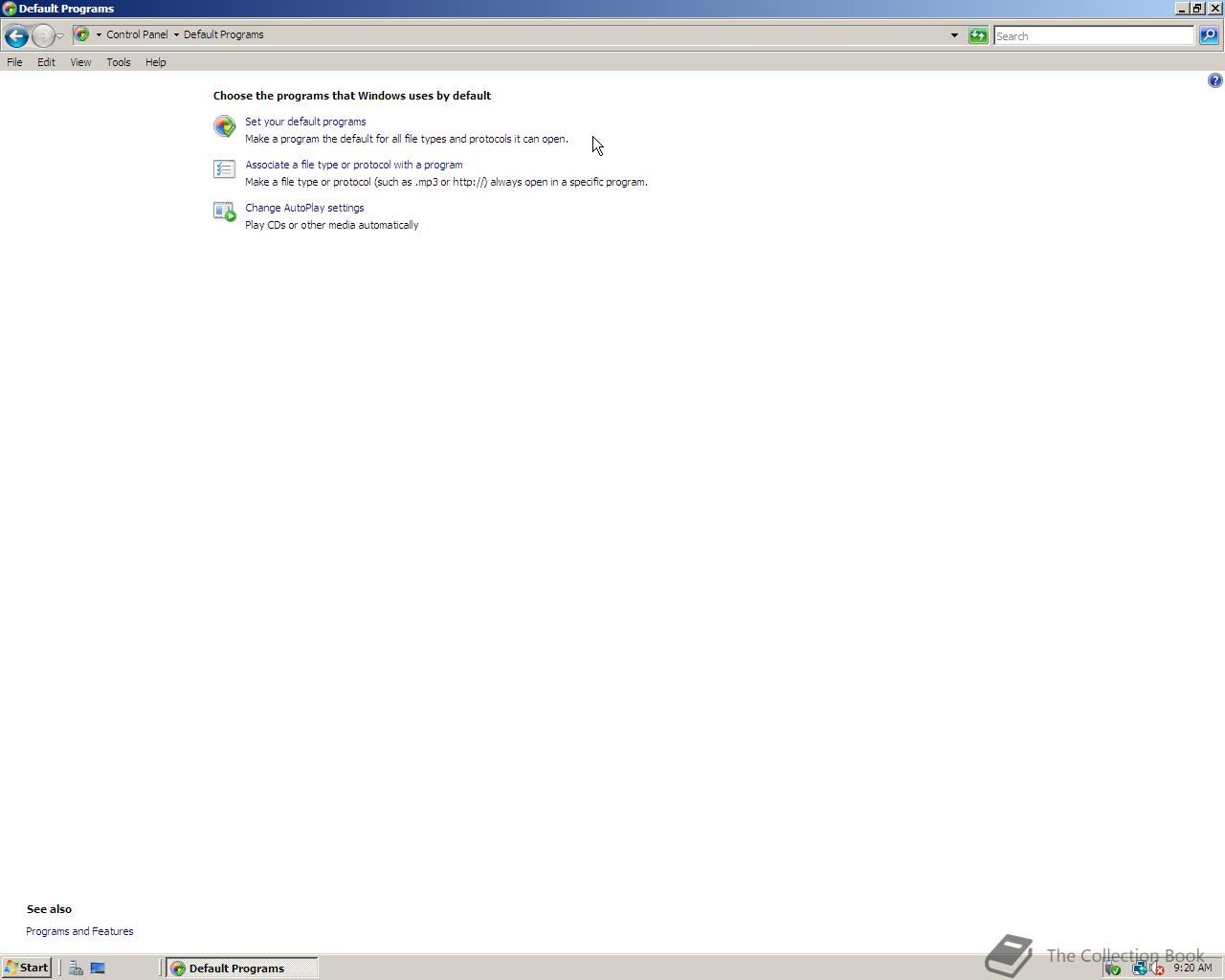The width and height of the screenshot is (1225, 980).
Task: Select Default Programs in the breadcrumb
Action: pyautogui.click(x=223, y=34)
